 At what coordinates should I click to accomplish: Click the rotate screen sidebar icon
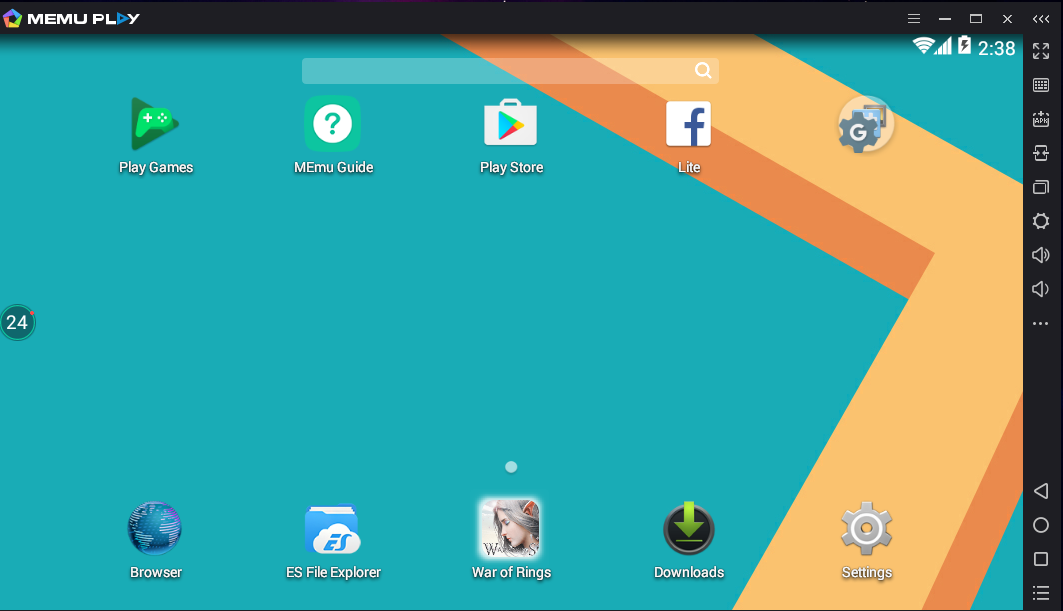(1041, 153)
